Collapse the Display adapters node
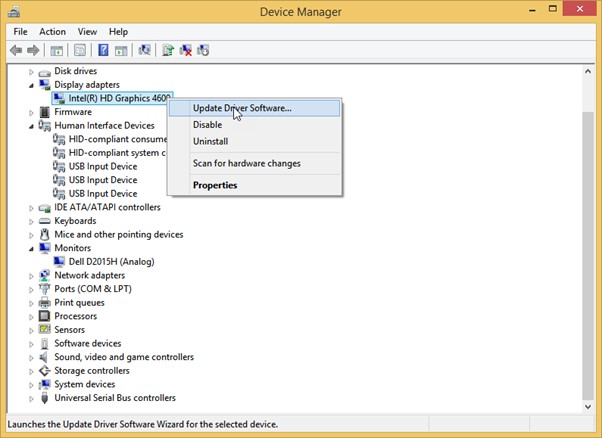Image resolution: width=602 pixels, height=438 pixels. [x=31, y=85]
